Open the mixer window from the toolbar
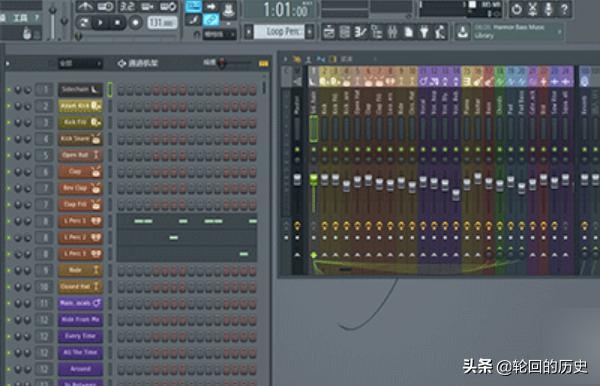600x386 pixels. click(x=392, y=32)
